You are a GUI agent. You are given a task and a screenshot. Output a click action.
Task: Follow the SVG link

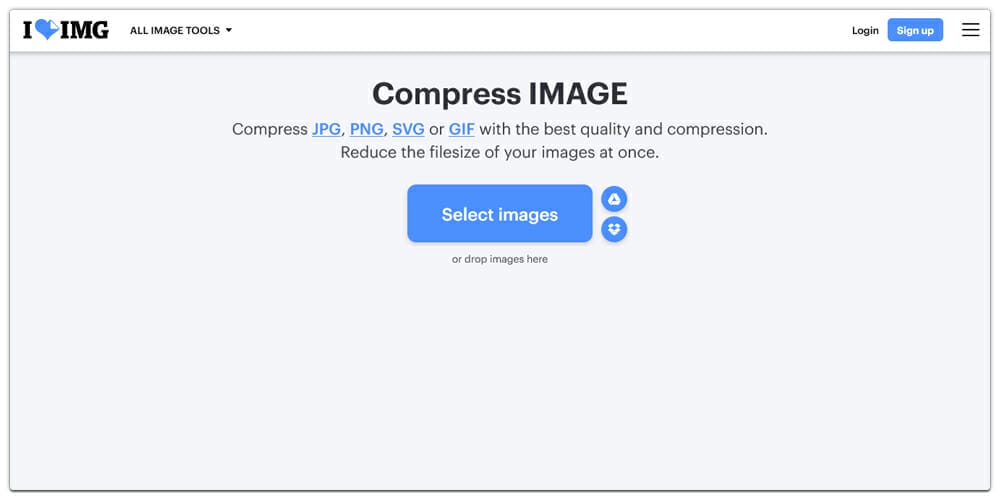408,129
